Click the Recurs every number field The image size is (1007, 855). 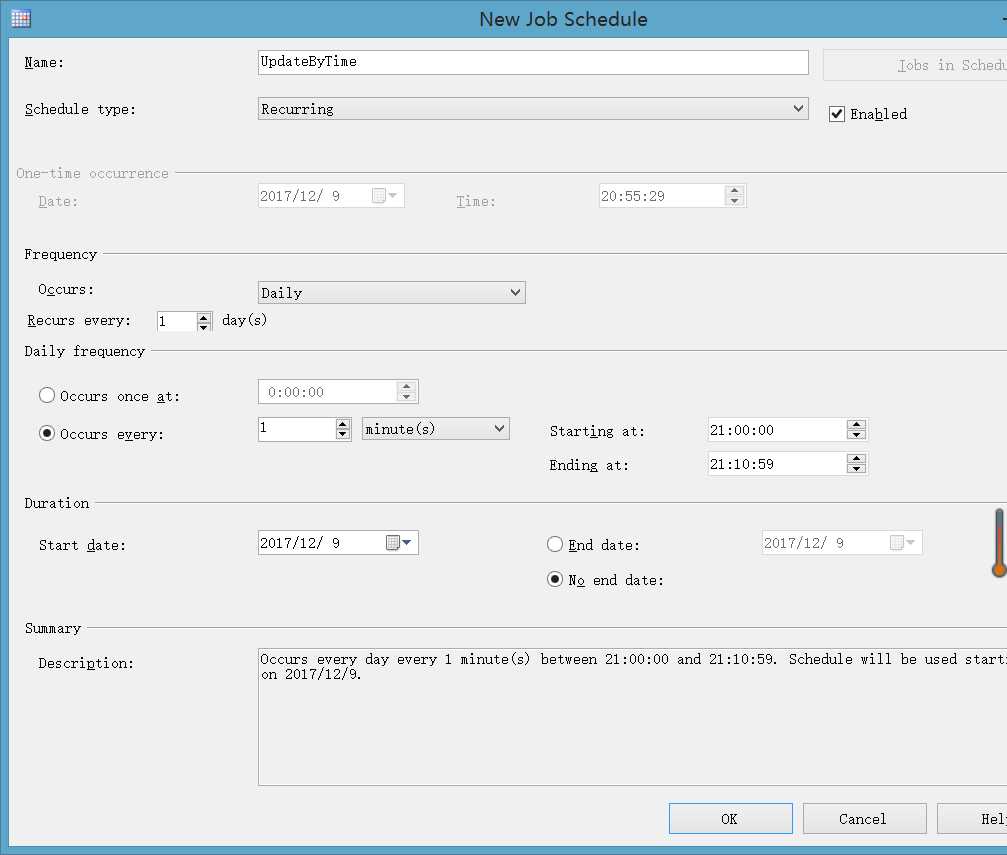tap(177, 321)
